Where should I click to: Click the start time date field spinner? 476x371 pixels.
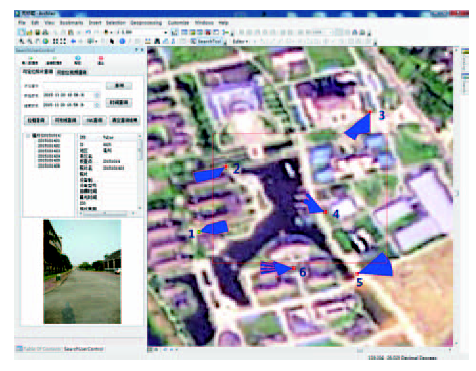point(97,95)
